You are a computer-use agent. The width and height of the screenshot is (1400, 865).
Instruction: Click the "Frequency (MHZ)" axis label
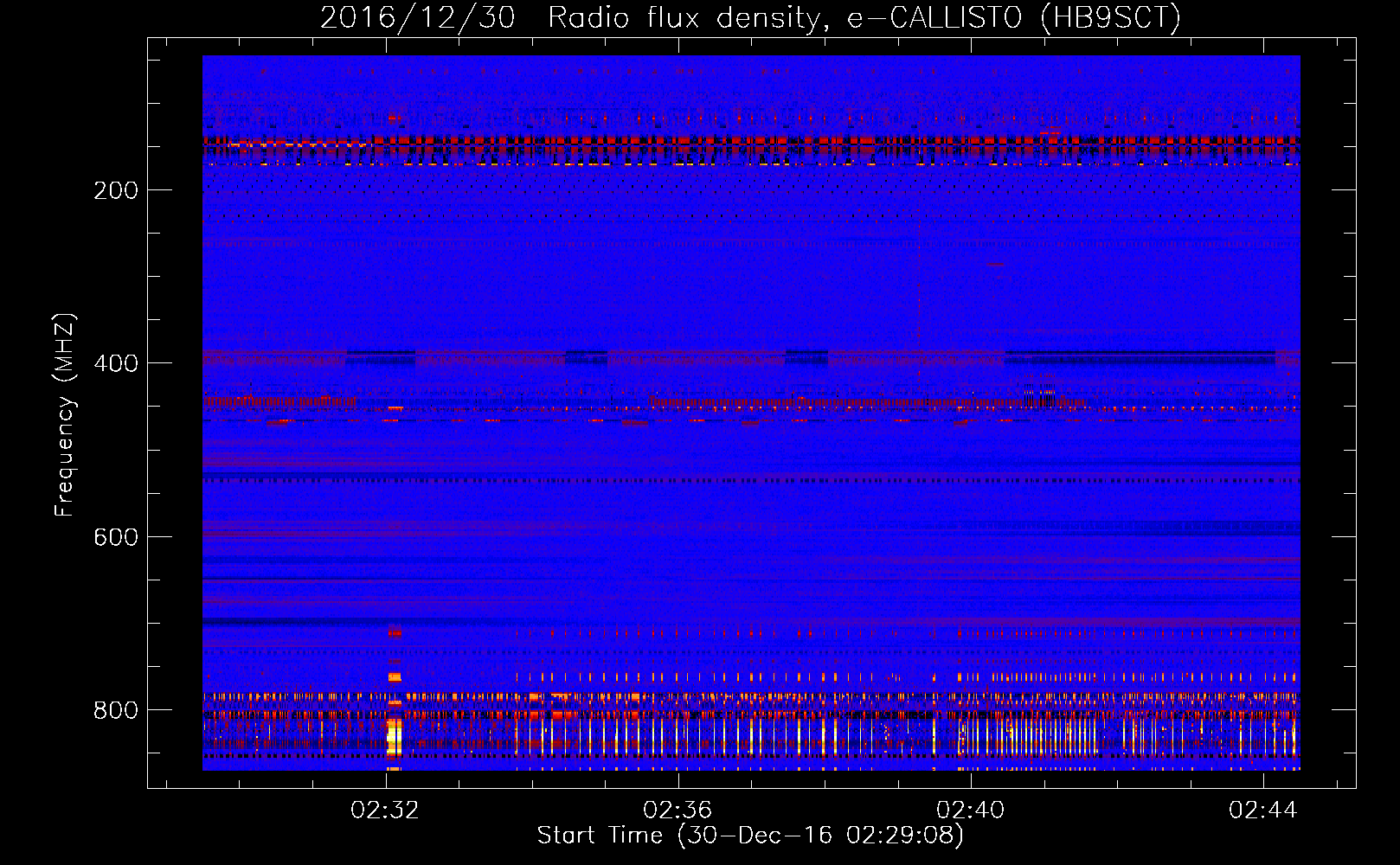[x=65, y=415]
